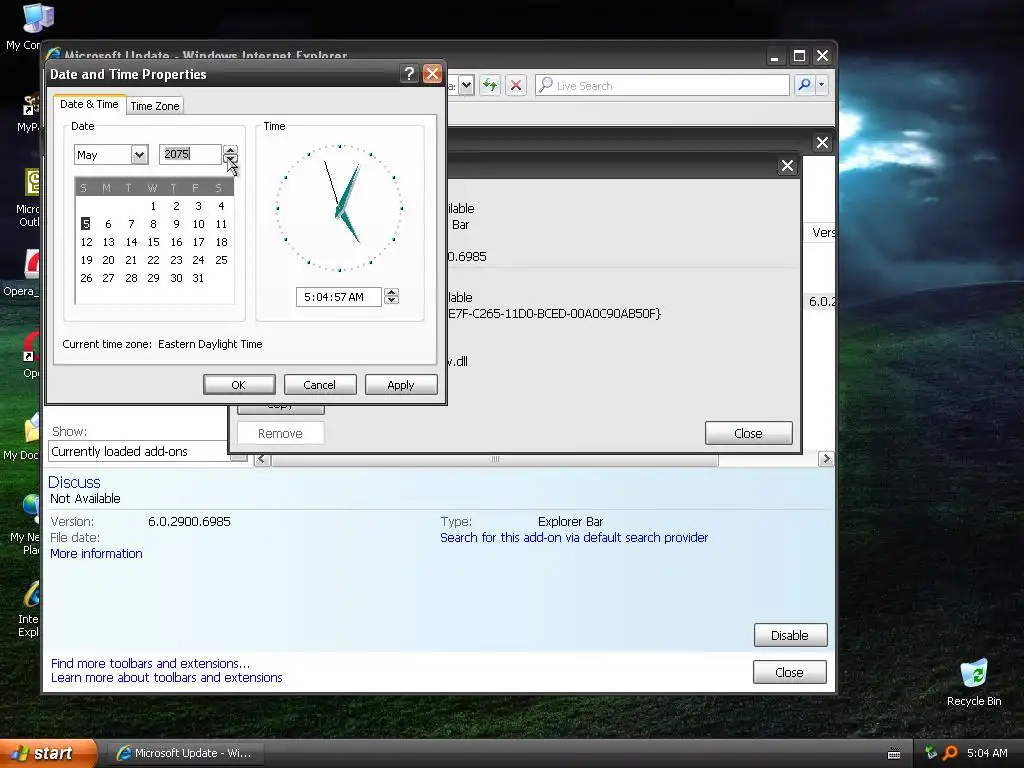Click the year field showing 2075

click(x=190, y=154)
